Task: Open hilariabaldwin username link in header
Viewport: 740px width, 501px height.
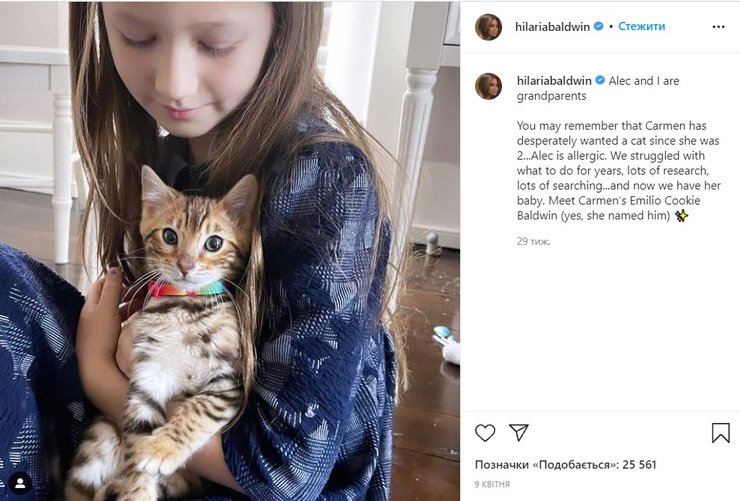Action: pos(553,27)
